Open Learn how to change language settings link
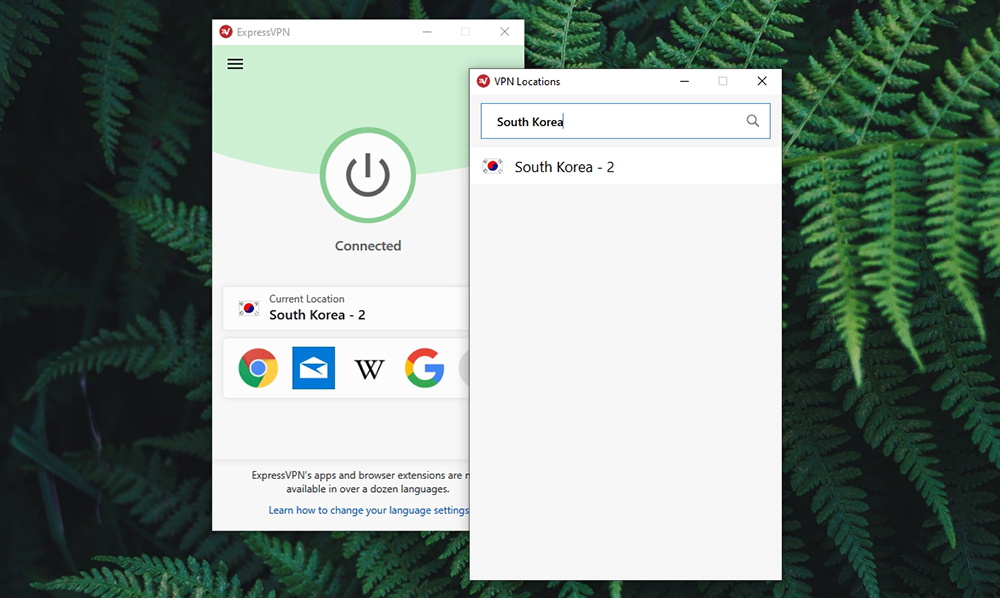The width and height of the screenshot is (1000, 598). pyautogui.click(x=369, y=510)
